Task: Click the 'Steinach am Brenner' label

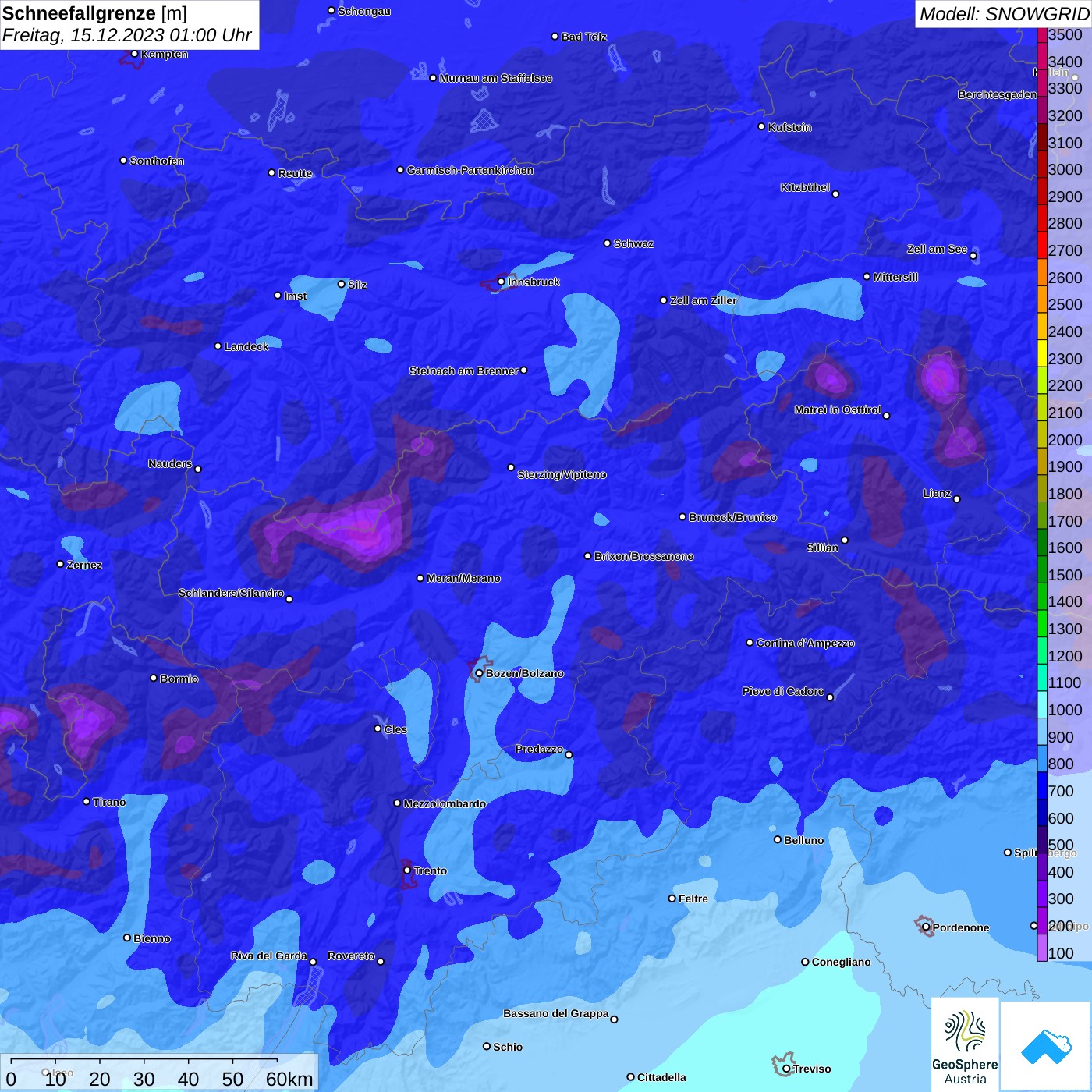Action: click(x=463, y=370)
